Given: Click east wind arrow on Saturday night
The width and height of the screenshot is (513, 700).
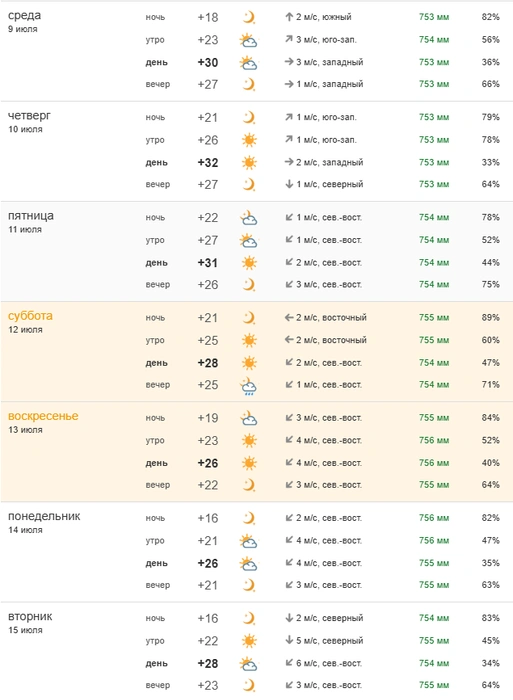Looking at the screenshot, I should (289, 318).
